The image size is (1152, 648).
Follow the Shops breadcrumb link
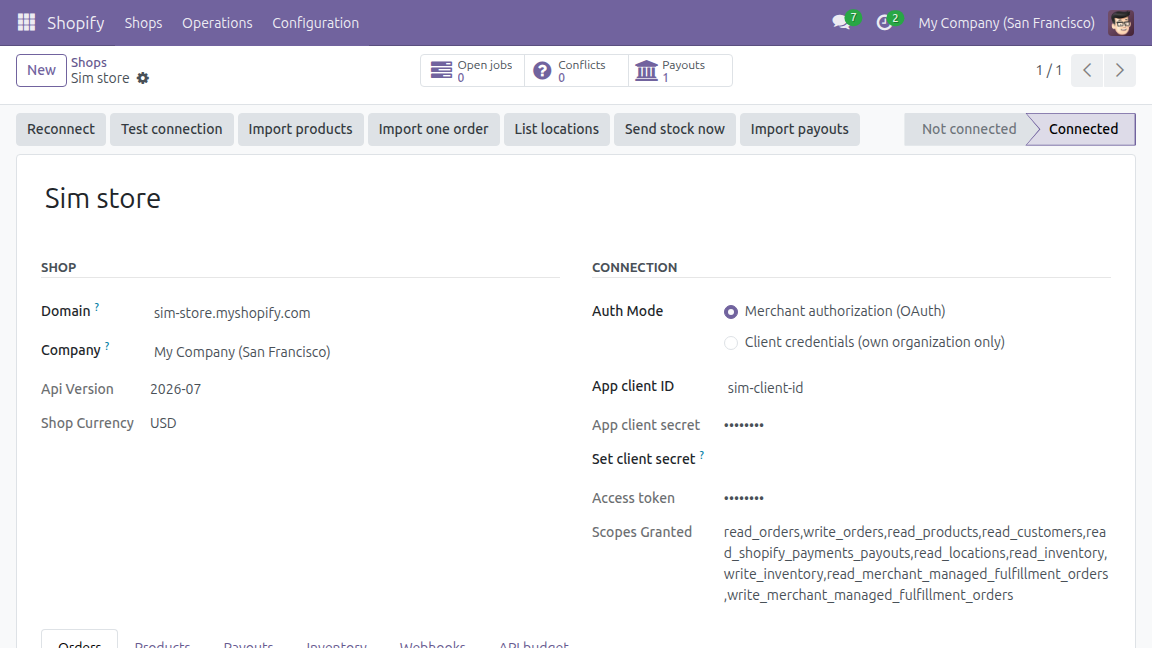89,62
